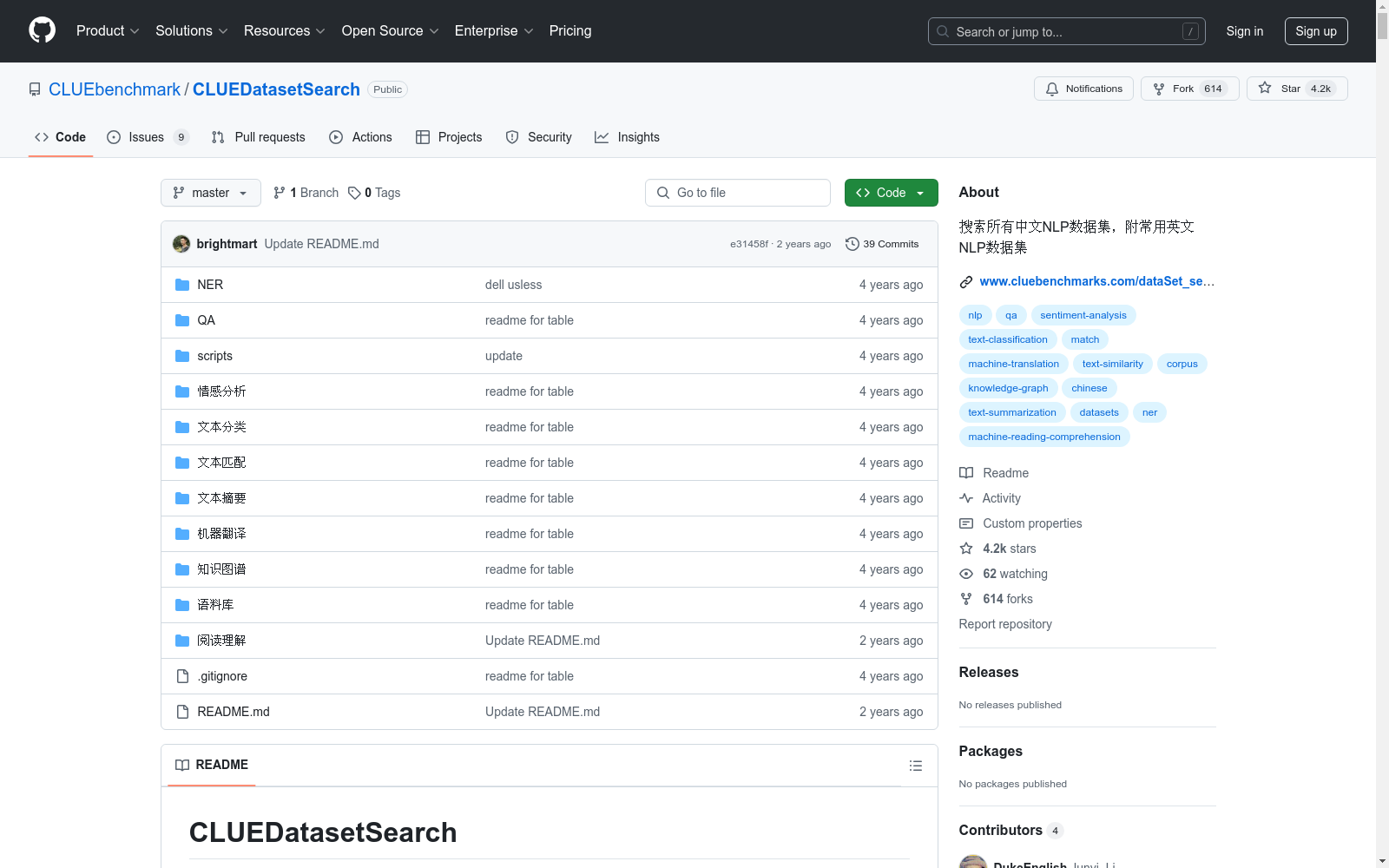
Task: Fork this repository
Action: 1189,89
